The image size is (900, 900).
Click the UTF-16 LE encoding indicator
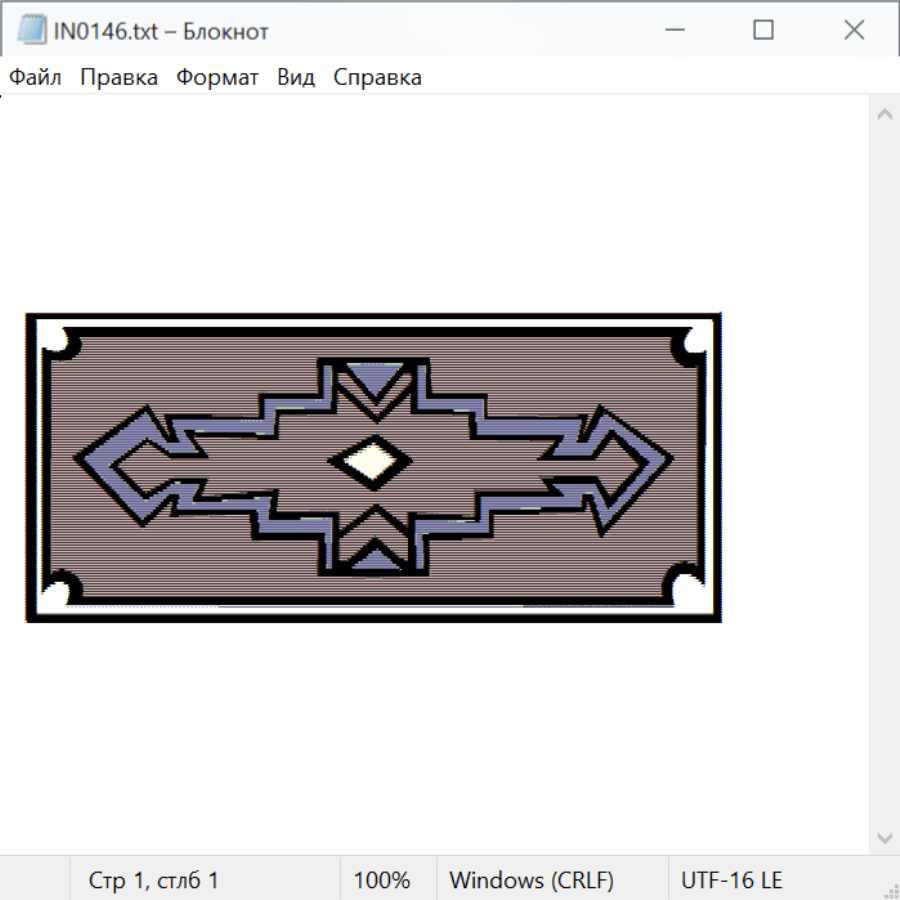click(731, 880)
